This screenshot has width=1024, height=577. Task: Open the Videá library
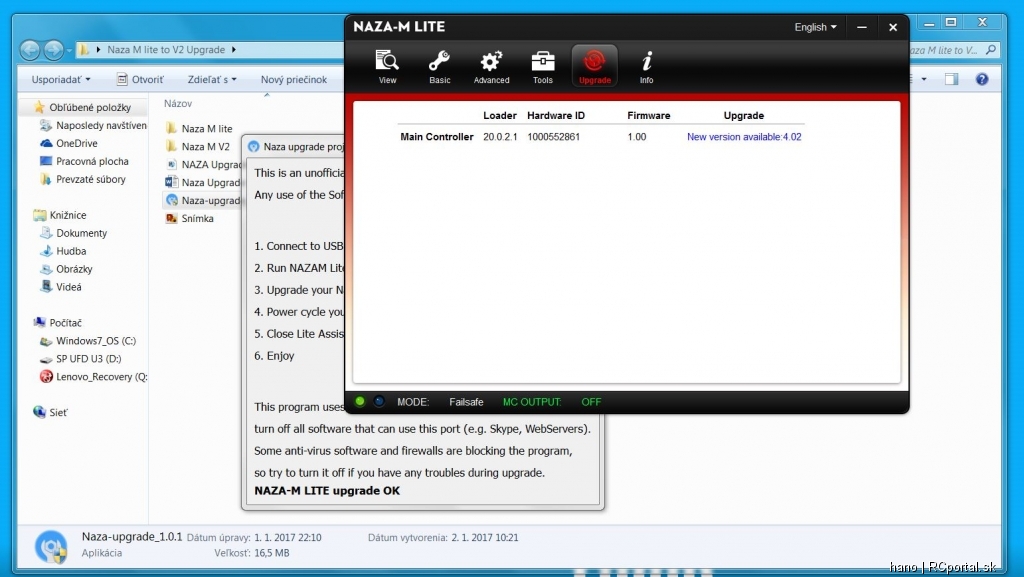61,287
